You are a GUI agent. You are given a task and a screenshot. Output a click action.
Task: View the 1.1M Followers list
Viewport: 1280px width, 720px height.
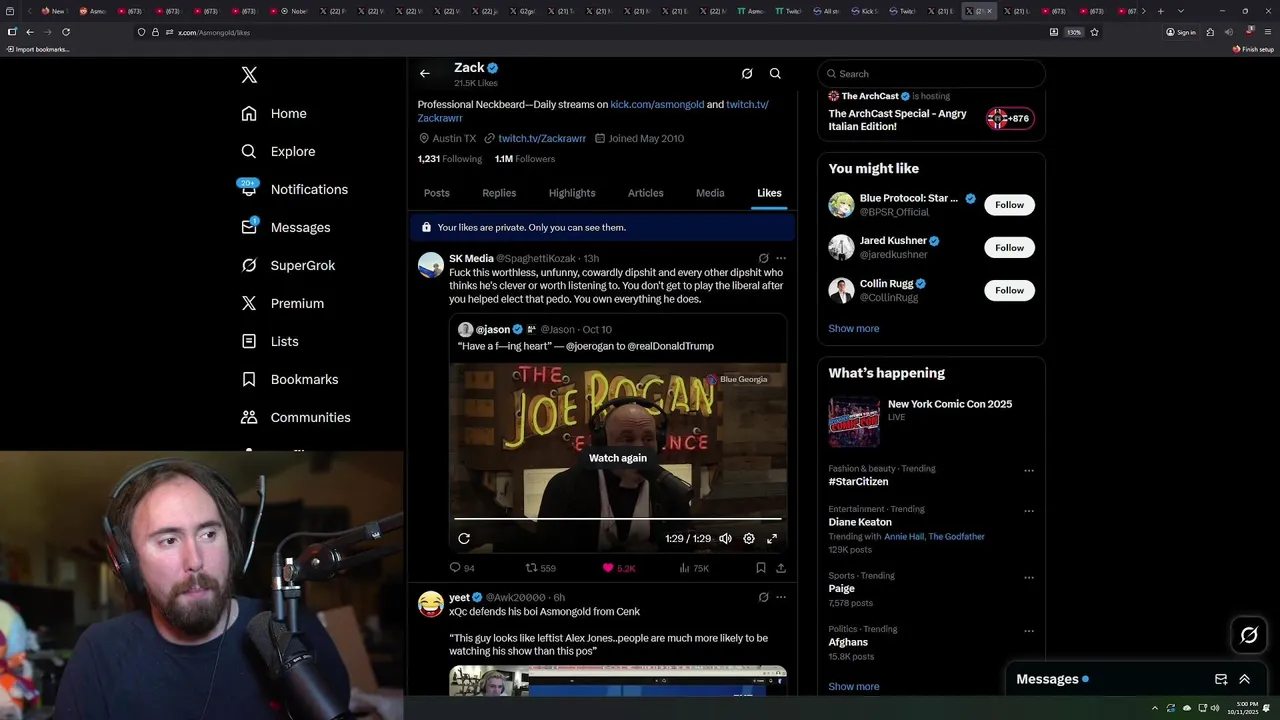[x=525, y=159]
